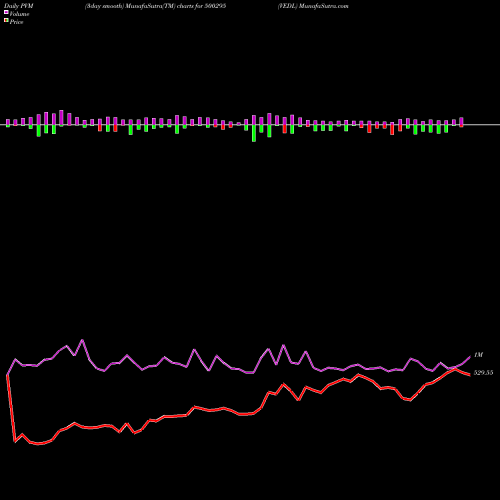Click the end of the red price line

[x=469, y=375]
